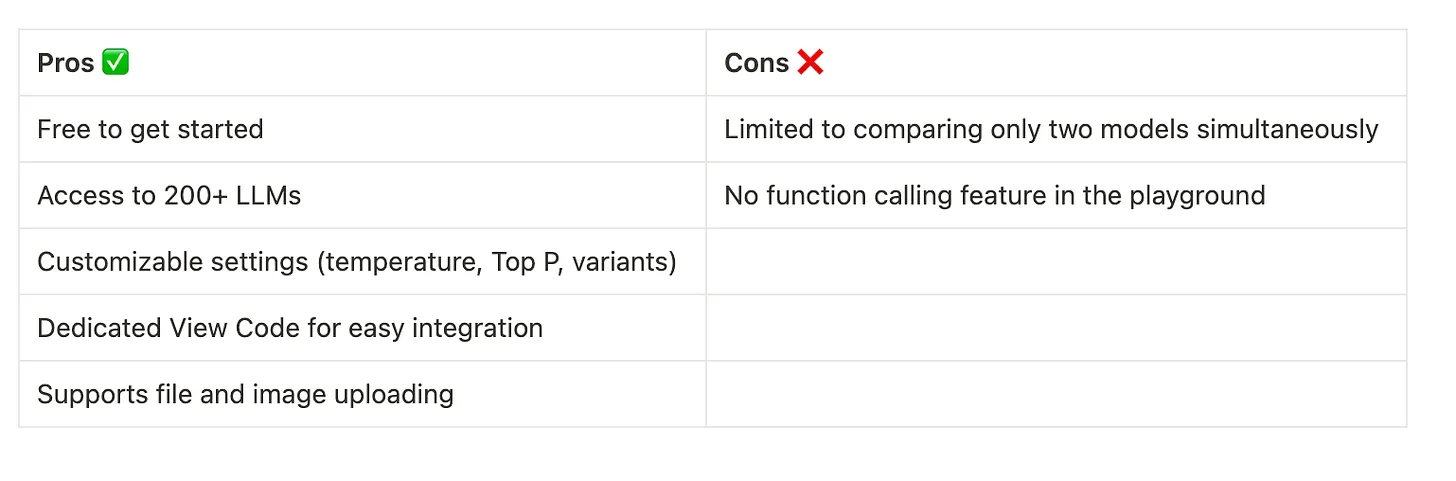
Task: Click the green checkmark icon beside Pros
Action: [116, 63]
